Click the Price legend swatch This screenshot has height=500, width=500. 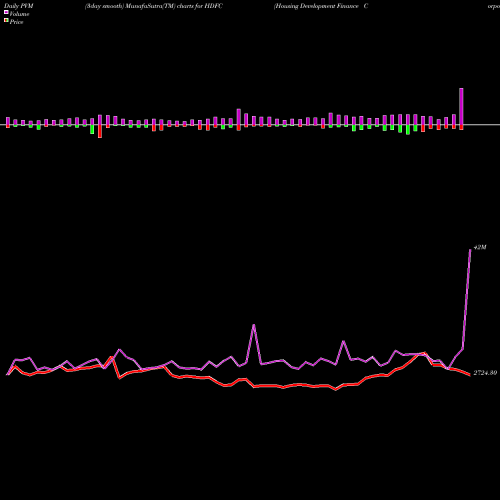(x=6, y=21)
